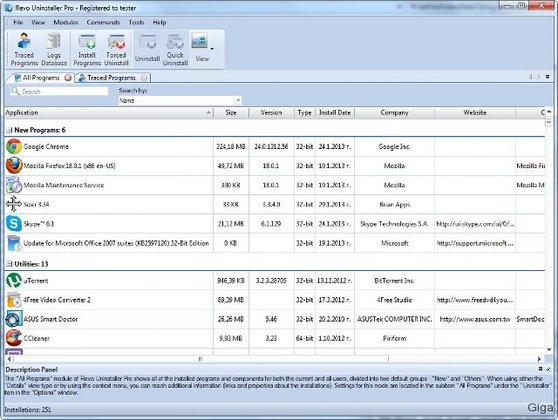Collapse the New Programs group
The width and height of the screenshot is (558, 420).
(9, 130)
